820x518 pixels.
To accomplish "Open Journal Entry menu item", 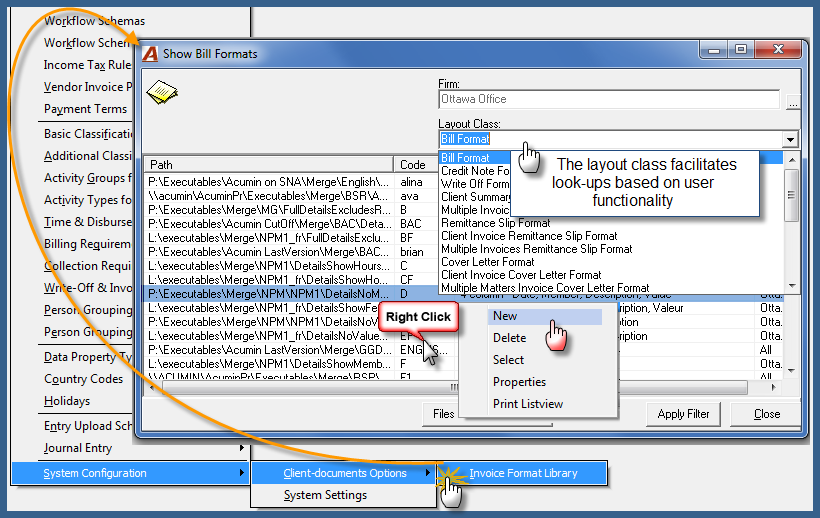I will click(78, 448).
